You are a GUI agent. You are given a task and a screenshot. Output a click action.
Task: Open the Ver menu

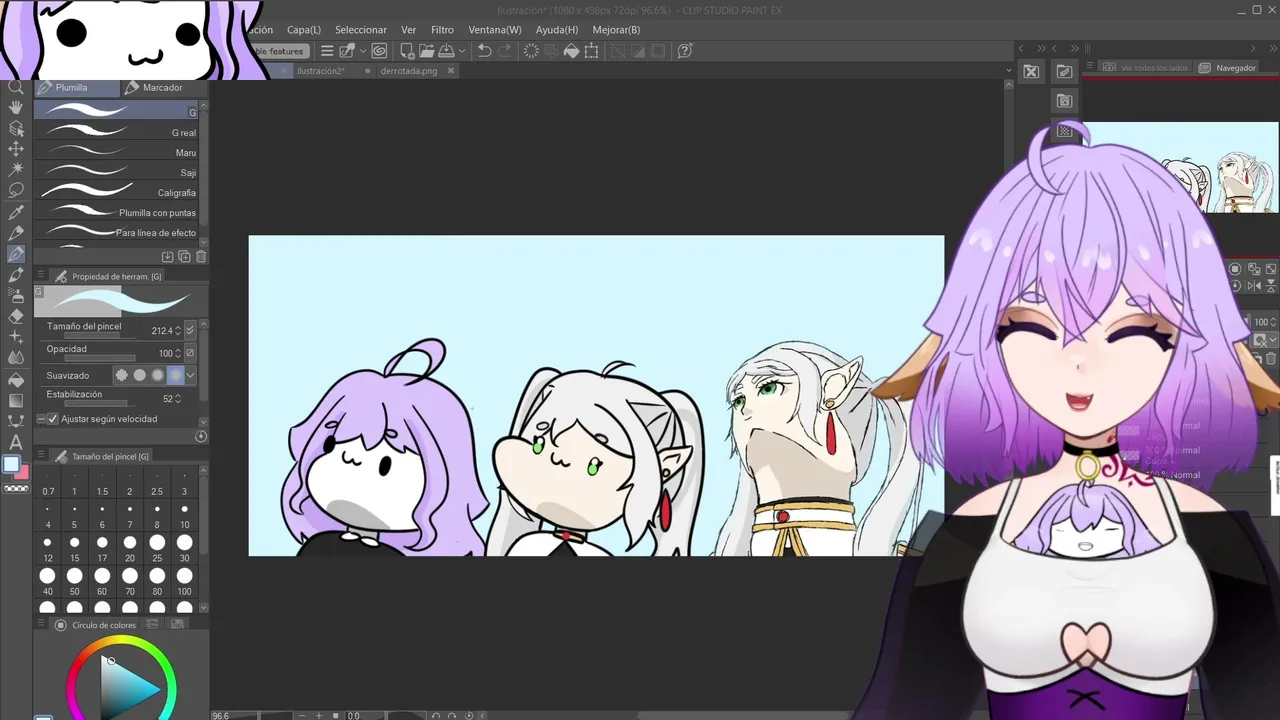pos(409,30)
